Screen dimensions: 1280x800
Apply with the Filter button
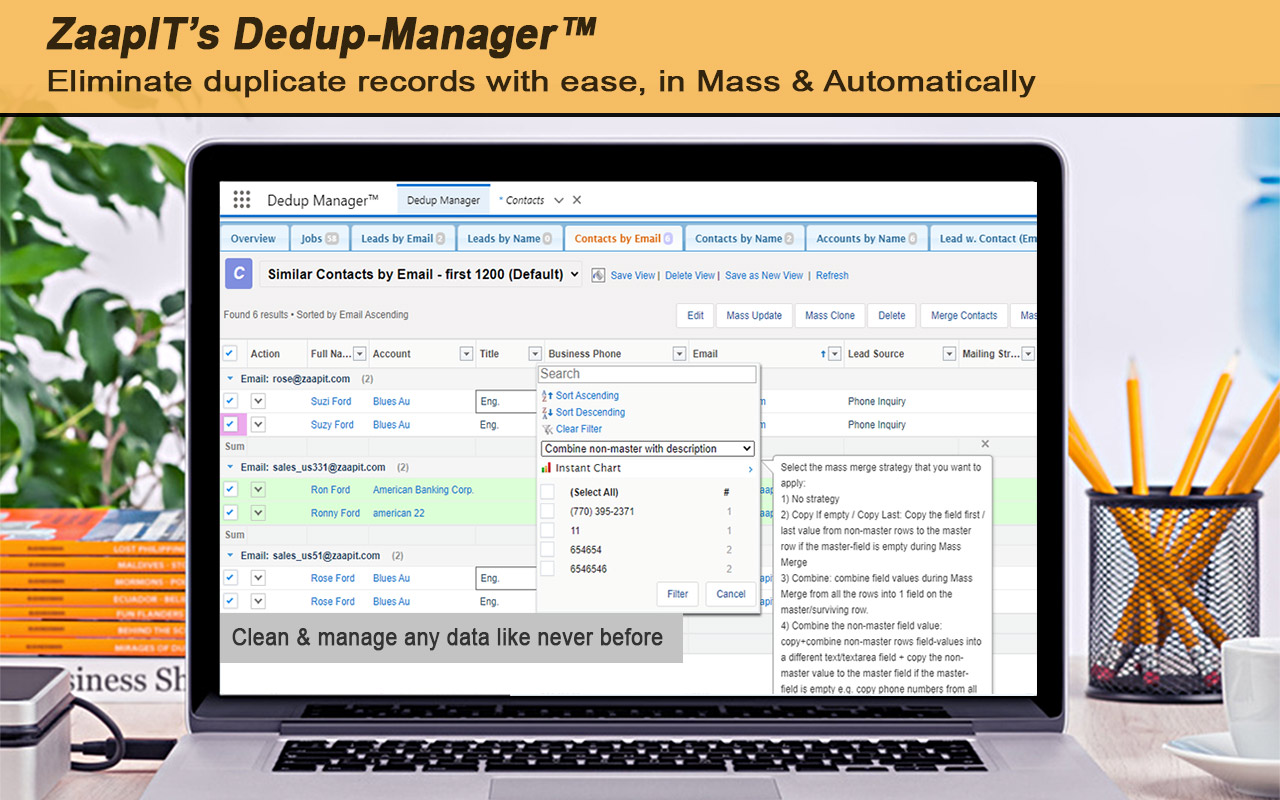pos(678,594)
